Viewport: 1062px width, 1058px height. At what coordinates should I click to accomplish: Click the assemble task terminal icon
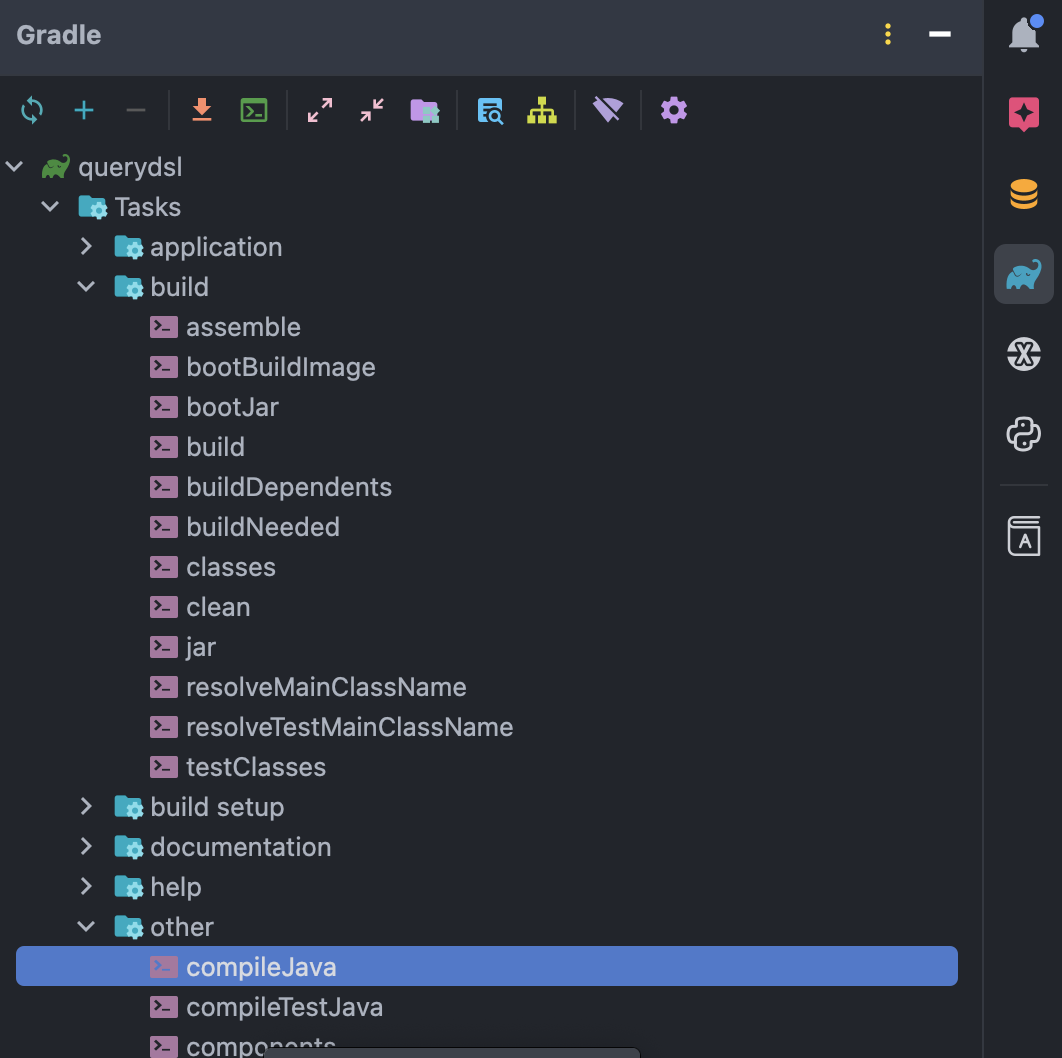(164, 327)
